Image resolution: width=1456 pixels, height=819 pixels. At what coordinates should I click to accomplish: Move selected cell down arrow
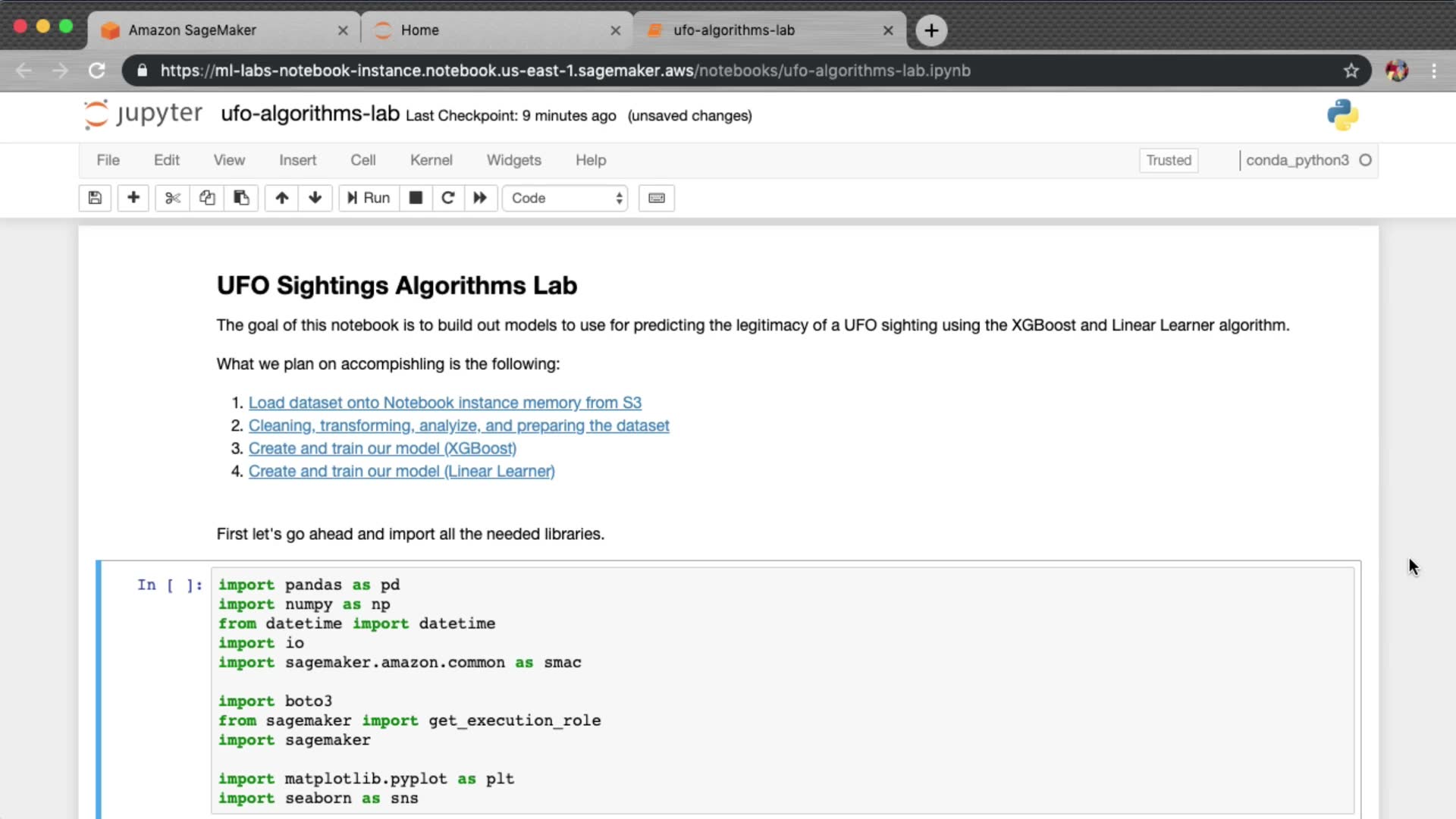coord(315,198)
